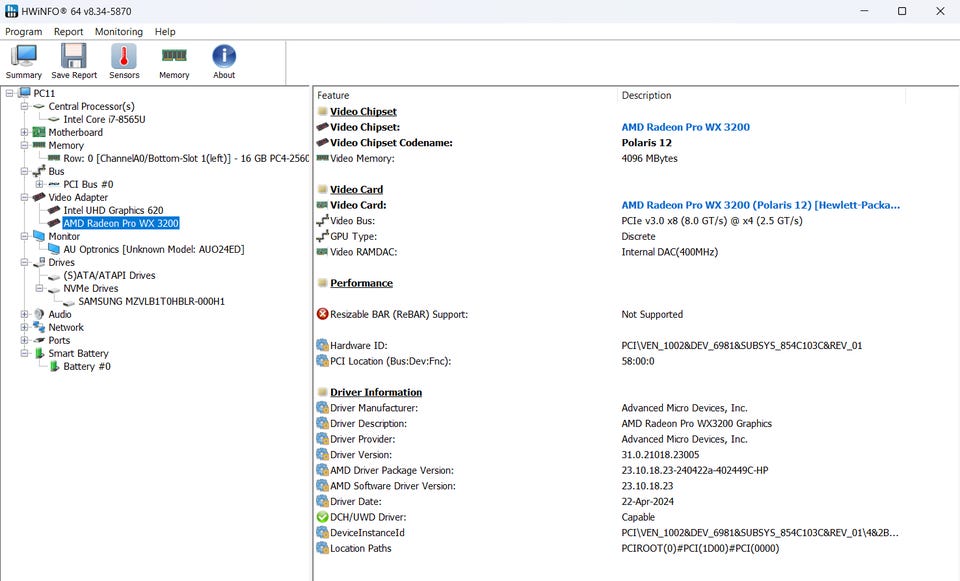Open Sensors with the thermometer icon
Image resolution: width=960 pixels, height=581 pixels.
pyautogui.click(x=124, y=58)
